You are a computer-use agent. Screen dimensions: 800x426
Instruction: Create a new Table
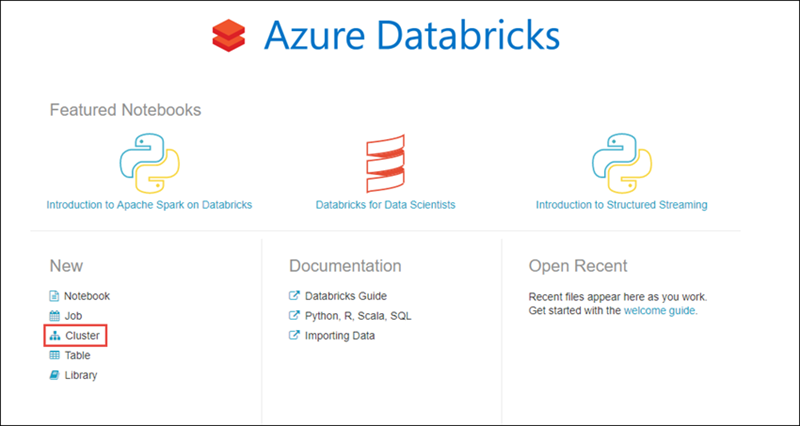[x=78, y=355]
